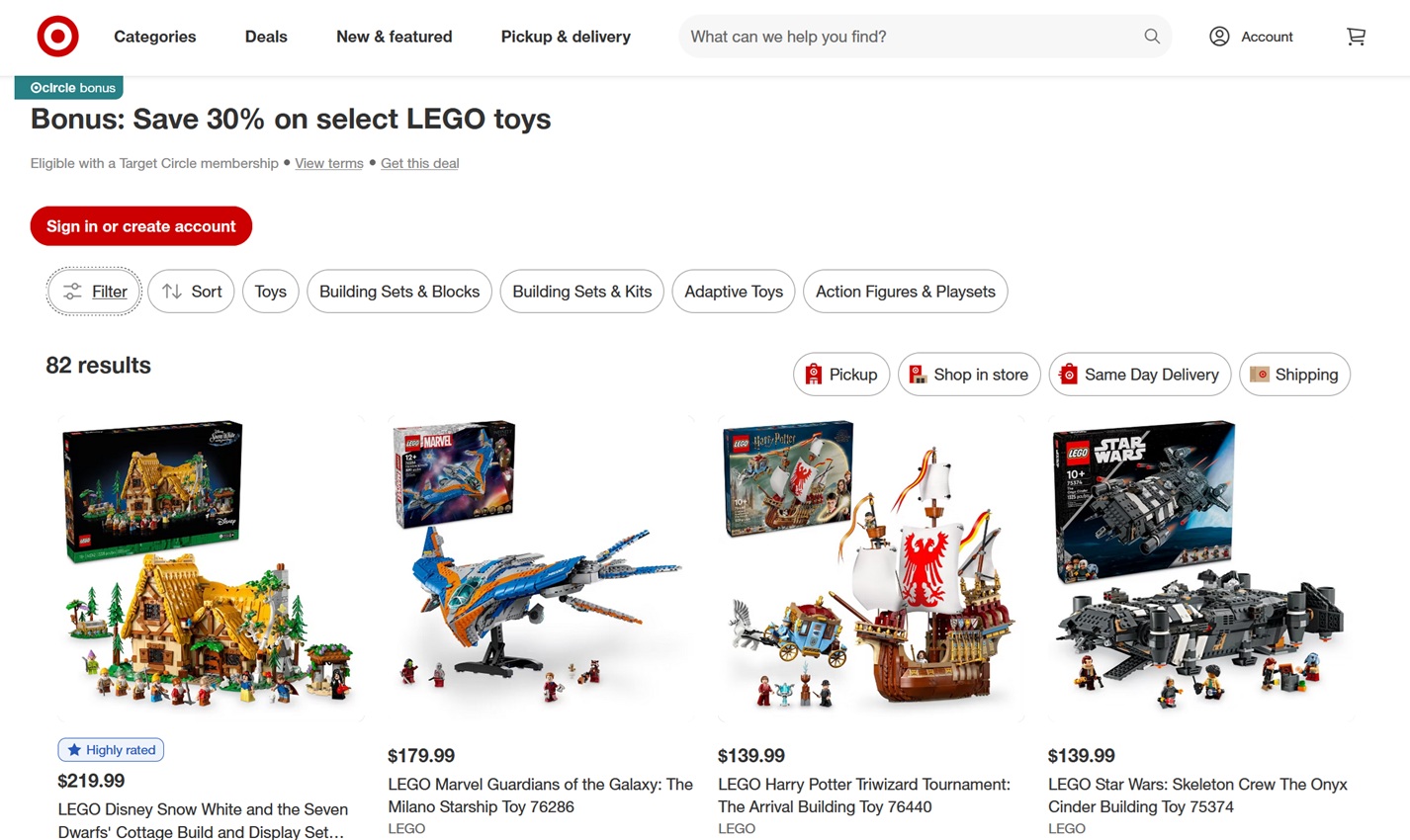Expand New & featured menu
Viewport: 1410px width, 840px height.
click(x=395, y=37)
